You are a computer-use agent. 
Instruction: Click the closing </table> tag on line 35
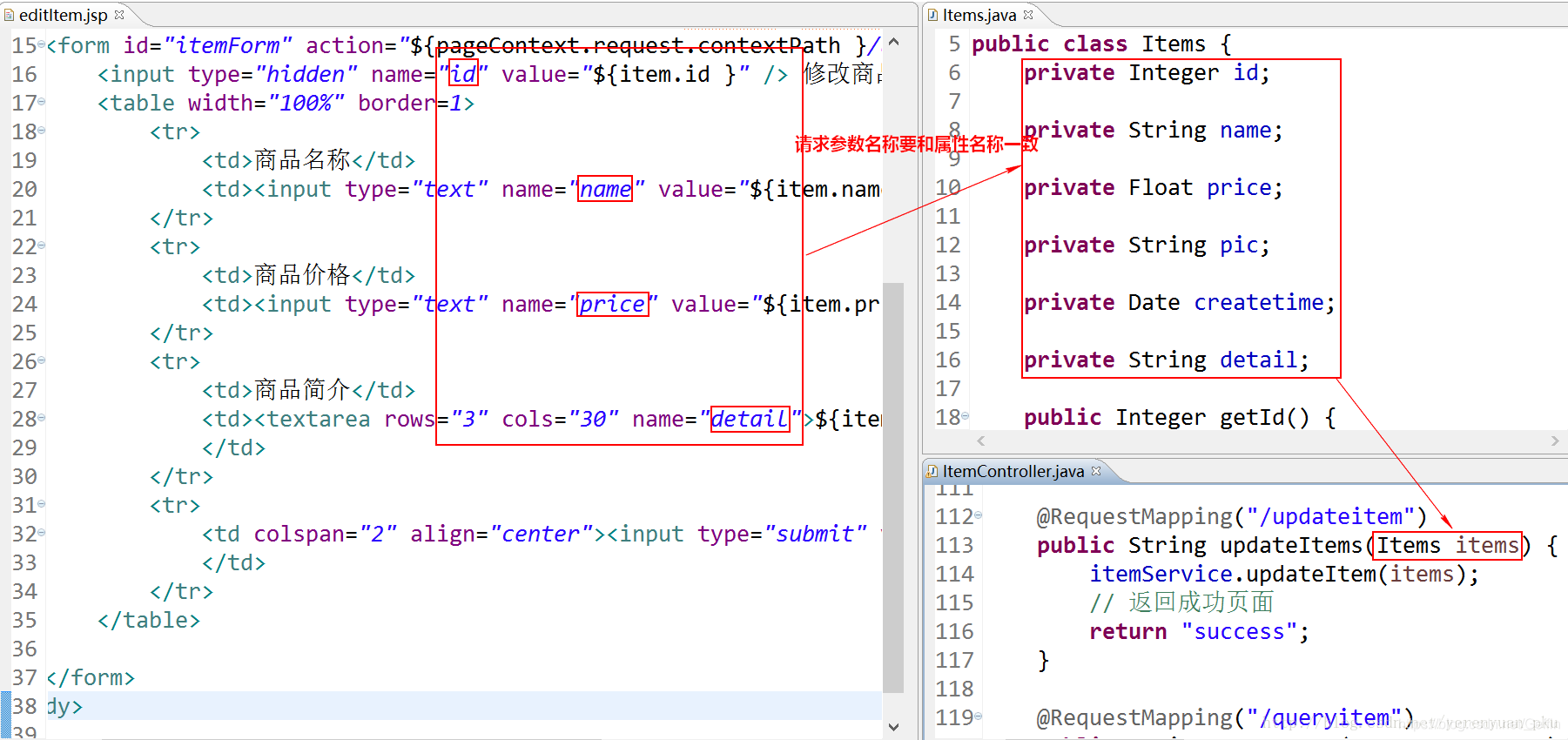[149, 620]
